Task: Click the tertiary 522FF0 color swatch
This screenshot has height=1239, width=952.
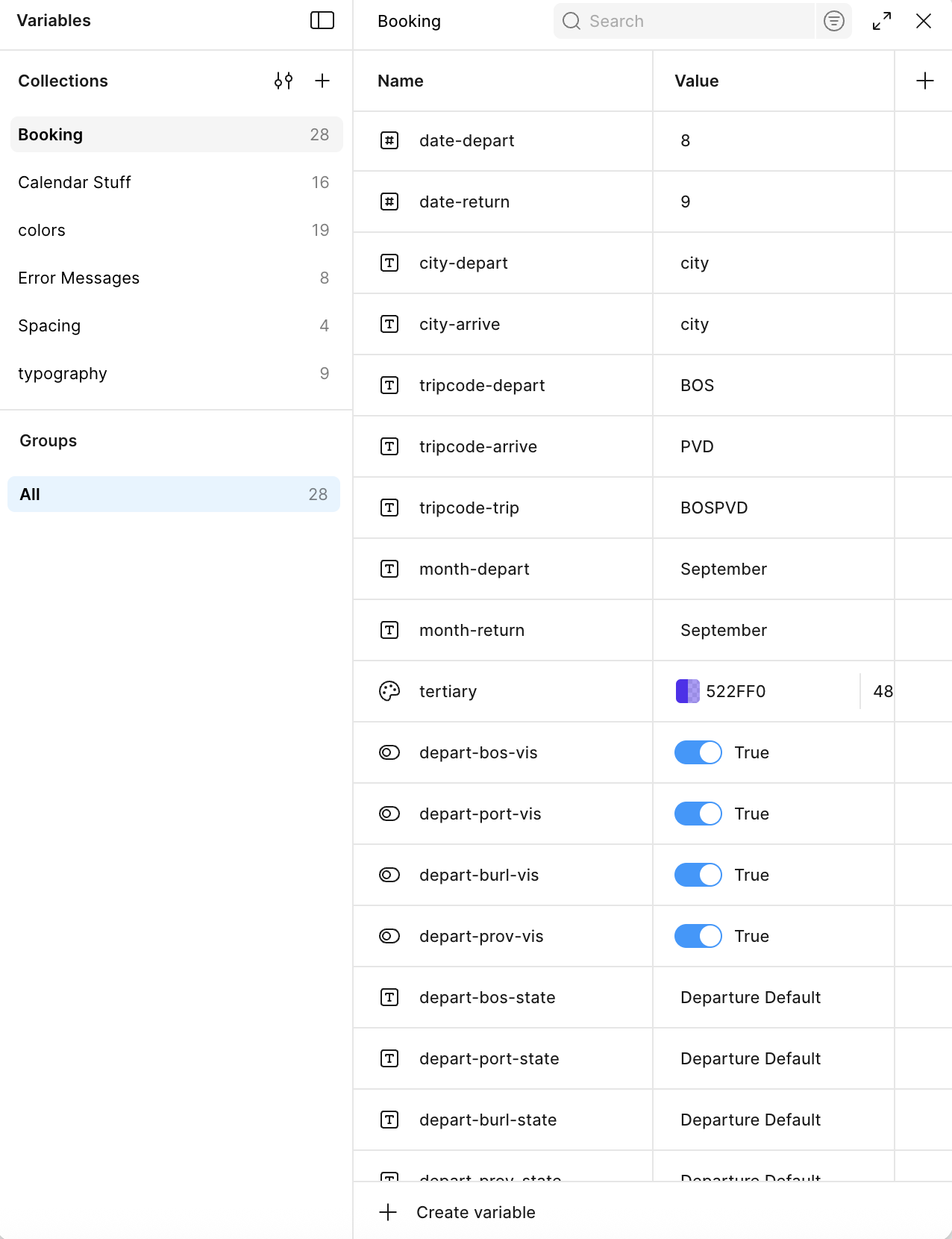Action: [x=687, y=691]
